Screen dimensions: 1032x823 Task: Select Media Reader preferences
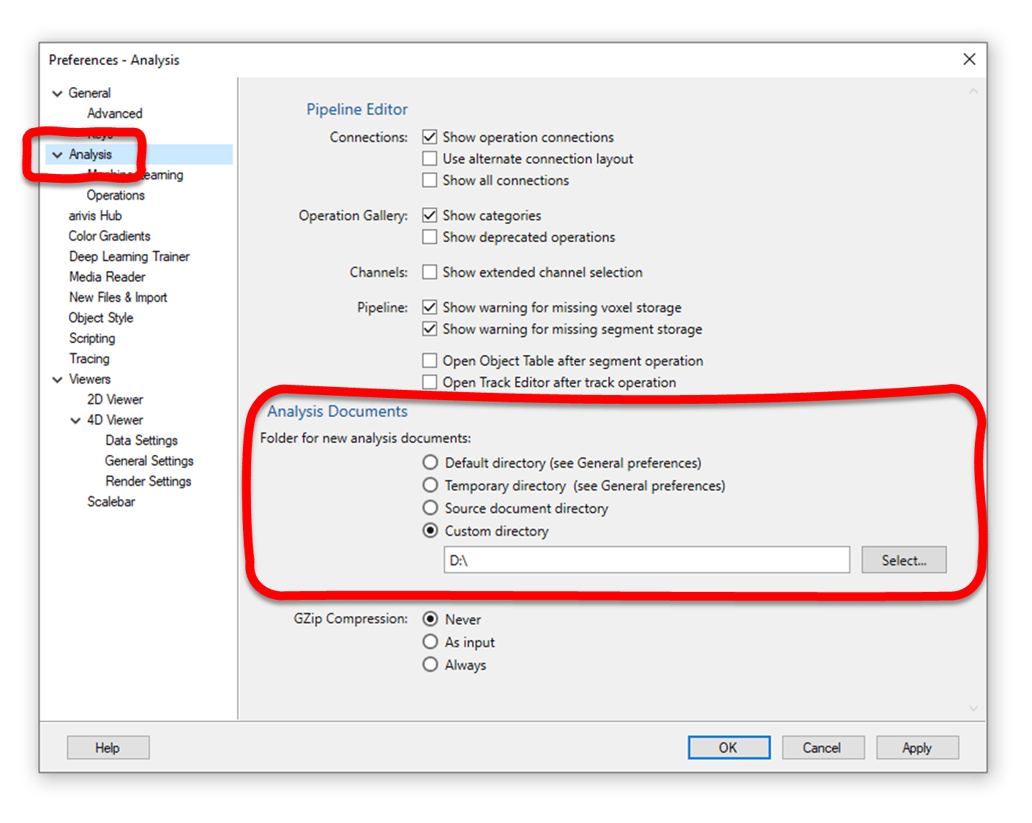tap(105, 276)
